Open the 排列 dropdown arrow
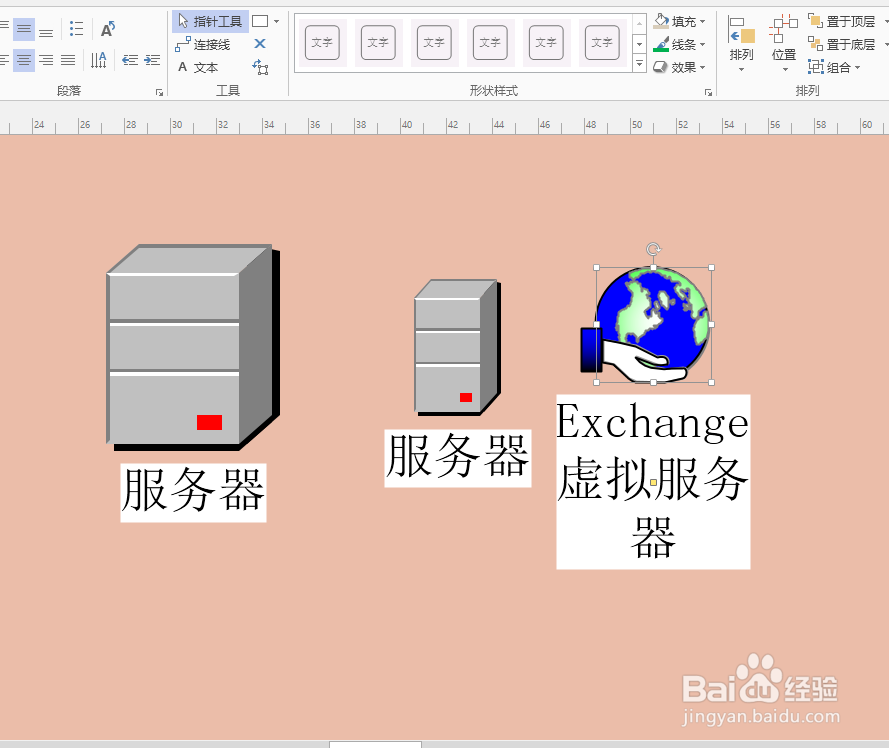Viewport: 889px width, 748px height. pyautogui.click(x=742, y=70)
